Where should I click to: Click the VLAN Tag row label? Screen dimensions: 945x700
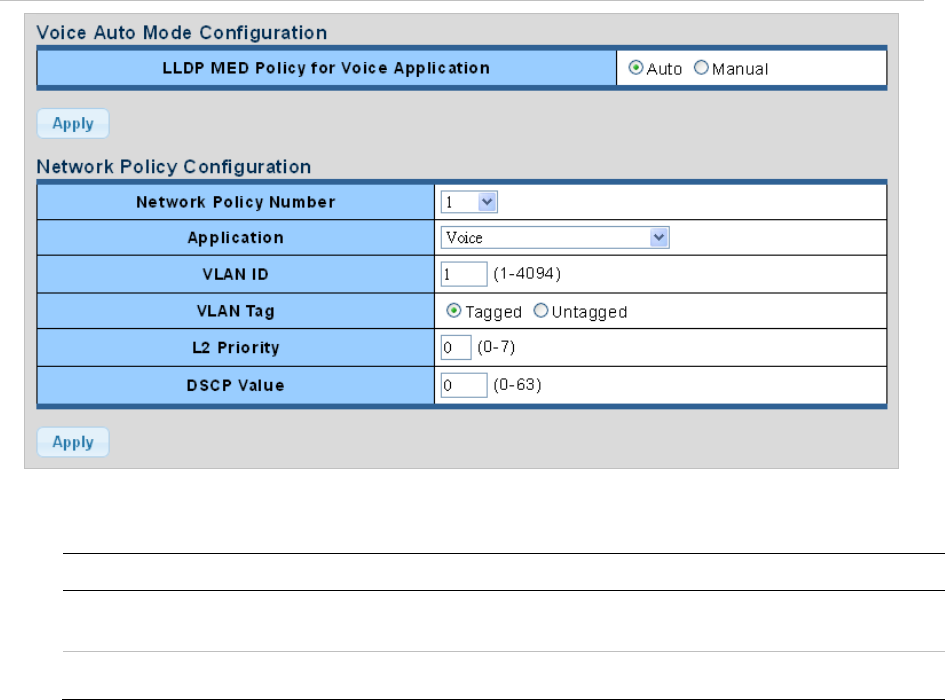235,311
